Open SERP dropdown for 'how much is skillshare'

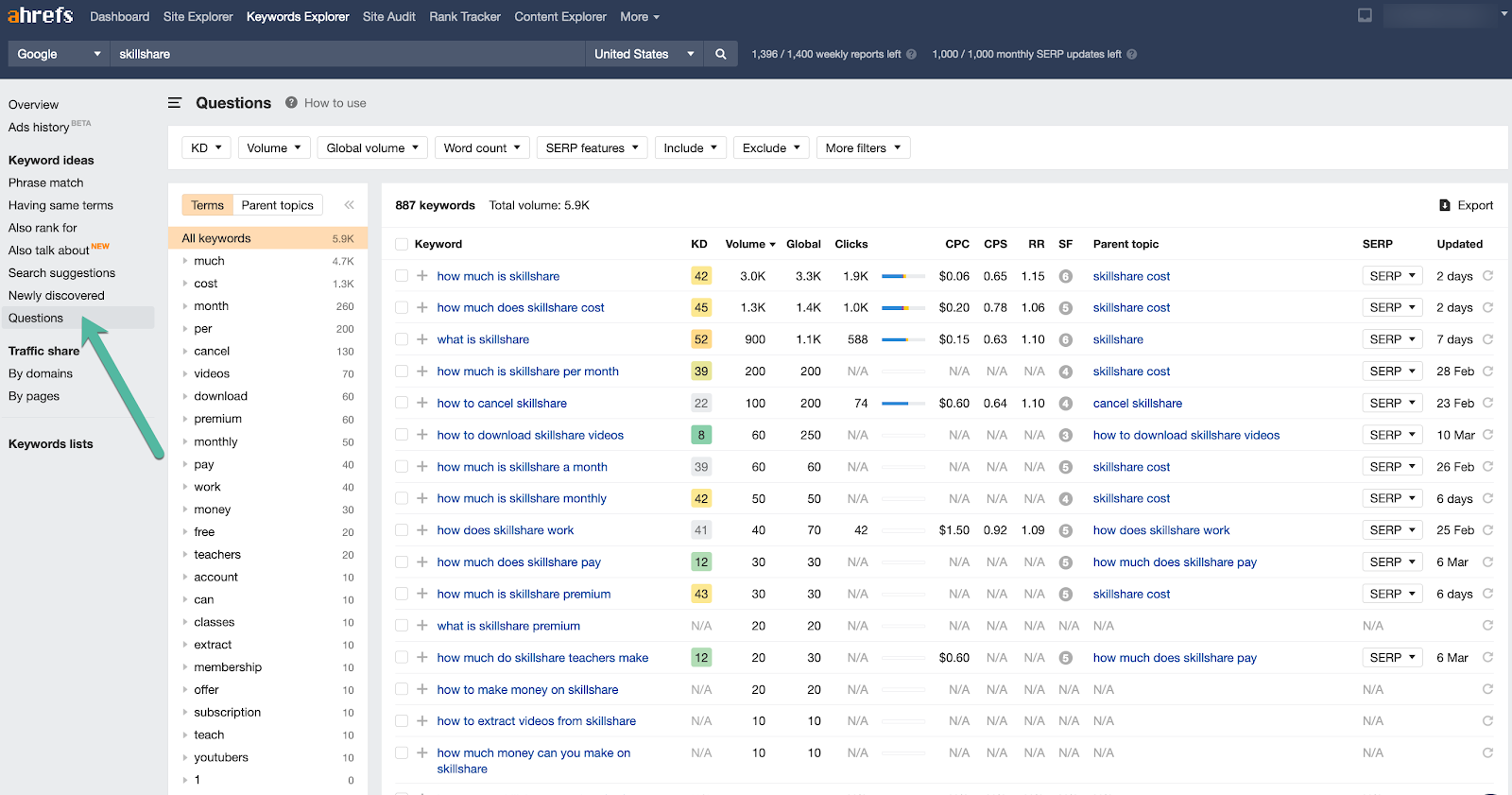point(1392,276)
